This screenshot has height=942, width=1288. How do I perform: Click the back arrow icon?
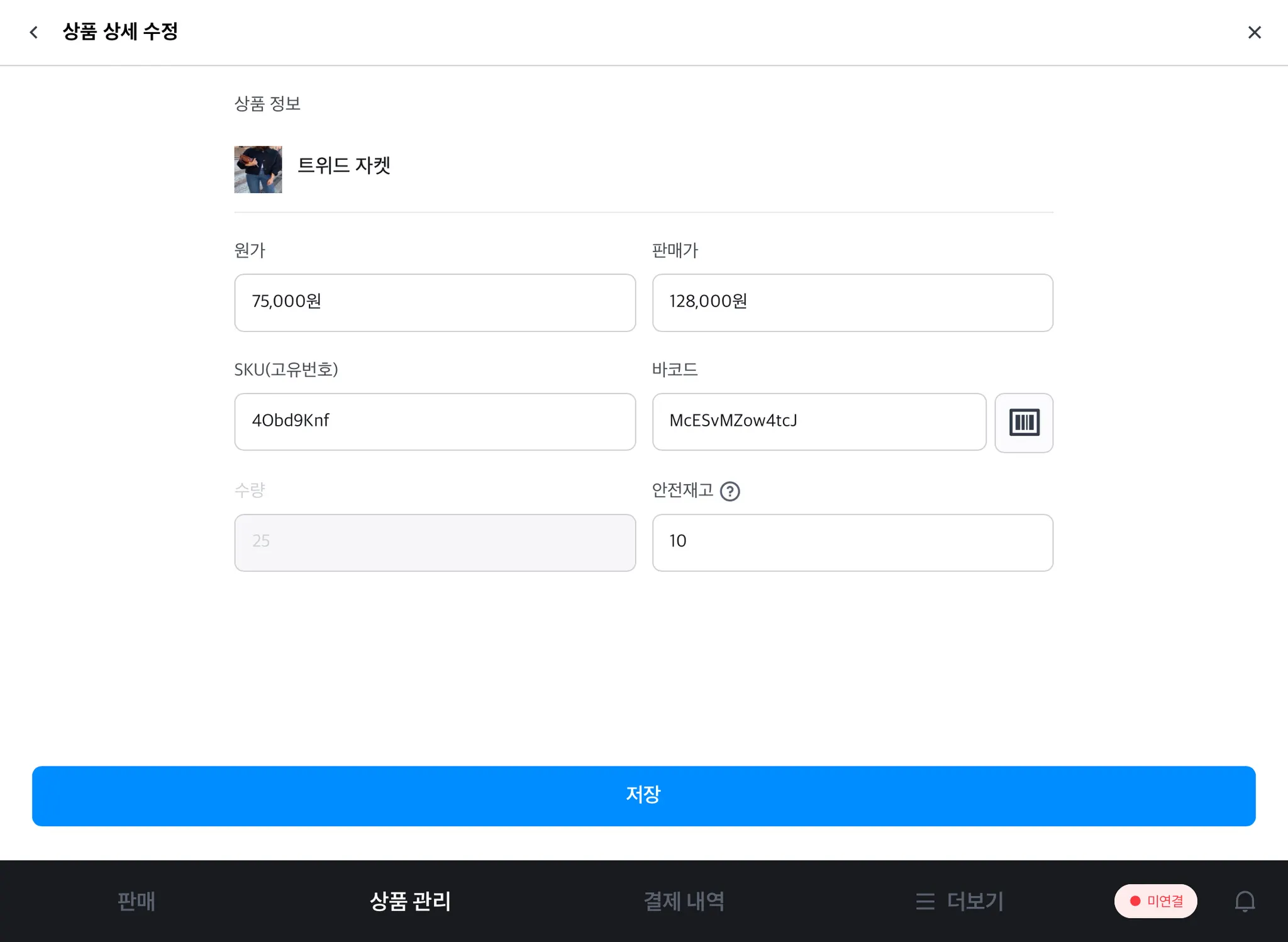[34, 32]
